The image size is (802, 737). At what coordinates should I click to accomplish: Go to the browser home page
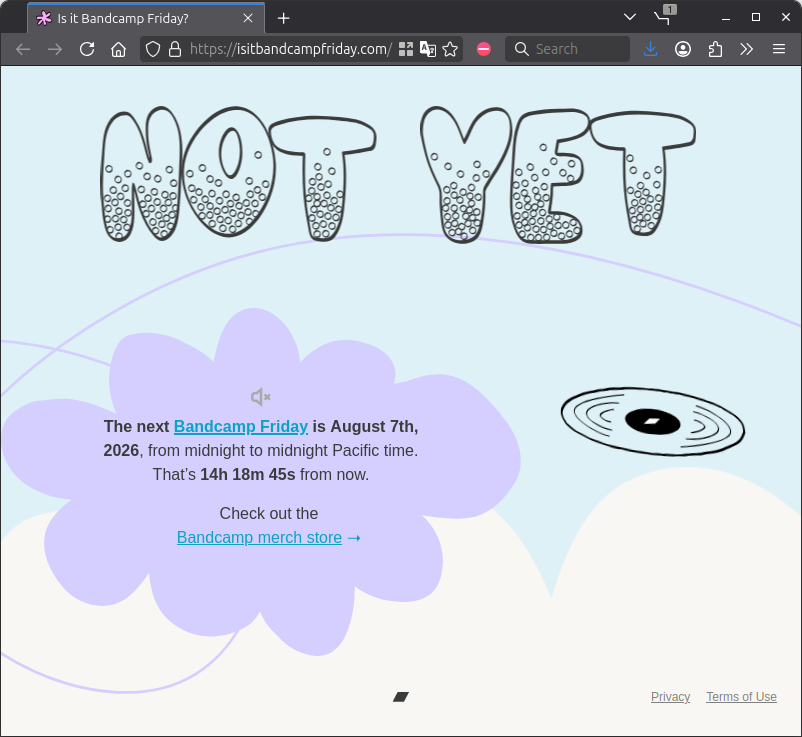pyautogui.click(x=119, y=49)
